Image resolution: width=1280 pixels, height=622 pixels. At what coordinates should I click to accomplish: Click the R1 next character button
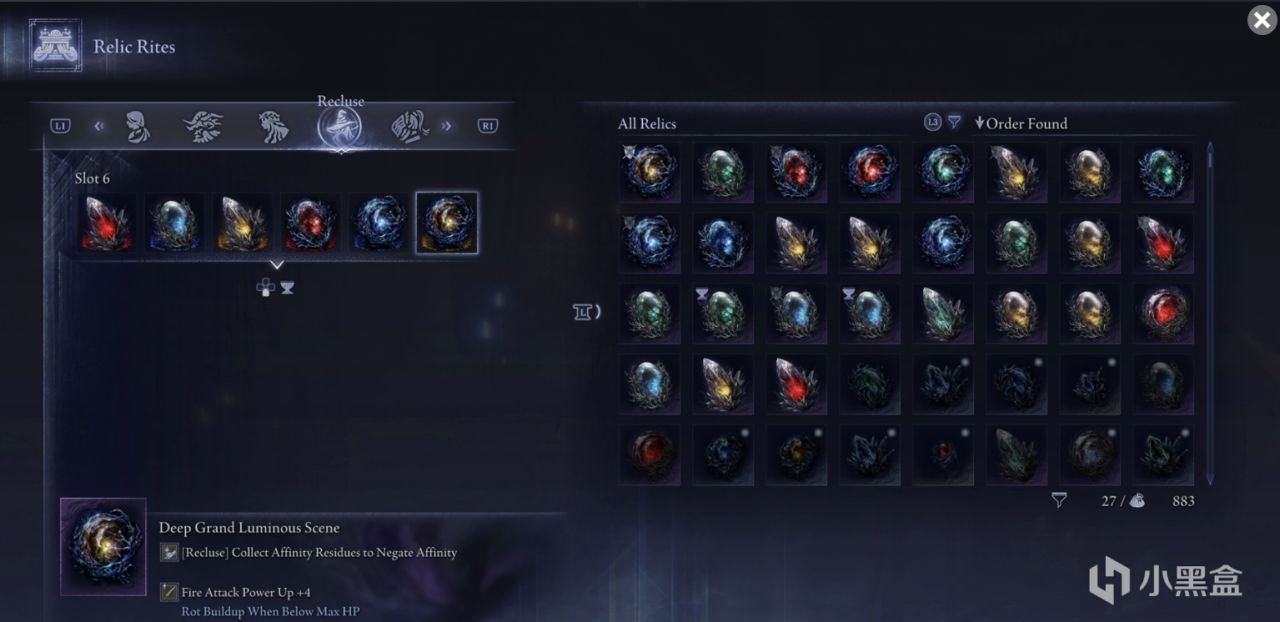487,126
